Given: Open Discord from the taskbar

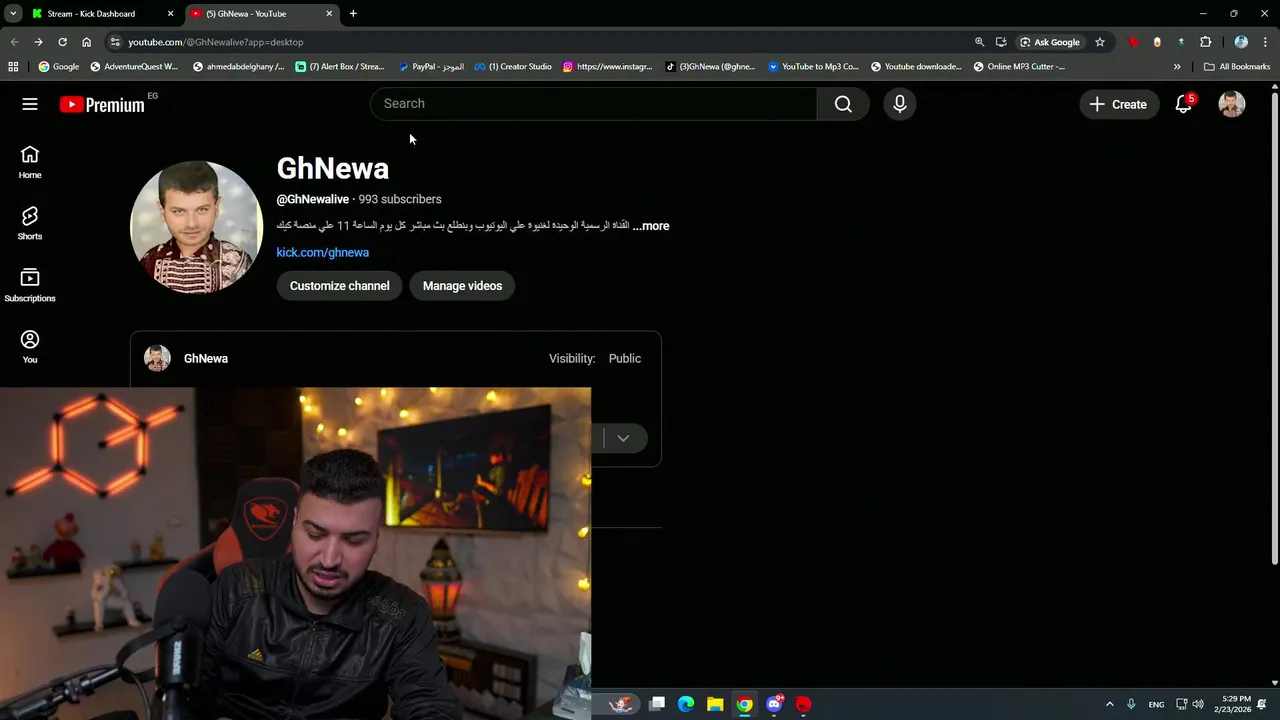Looking at the screenshot, I should (x=774, y=704).
